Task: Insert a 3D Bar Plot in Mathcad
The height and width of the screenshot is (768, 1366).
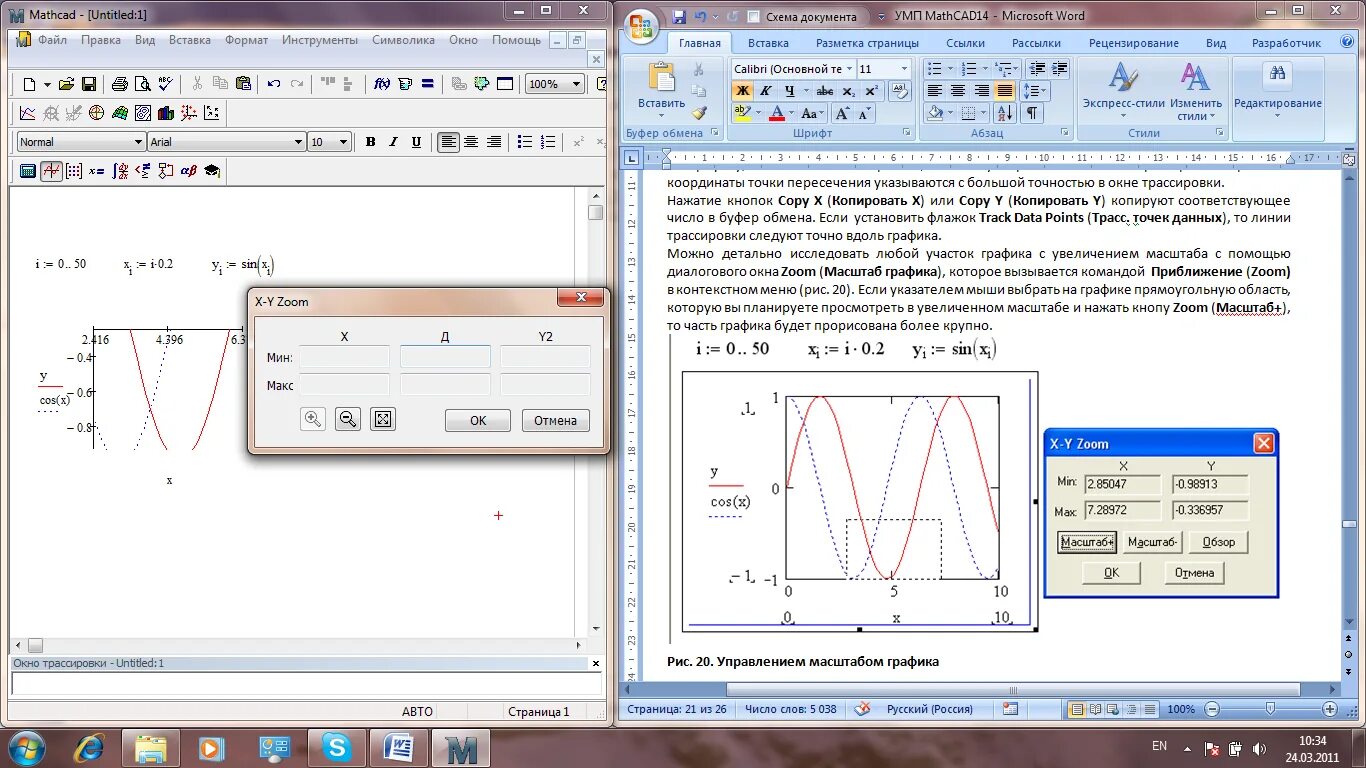Action: pos(165,113)
